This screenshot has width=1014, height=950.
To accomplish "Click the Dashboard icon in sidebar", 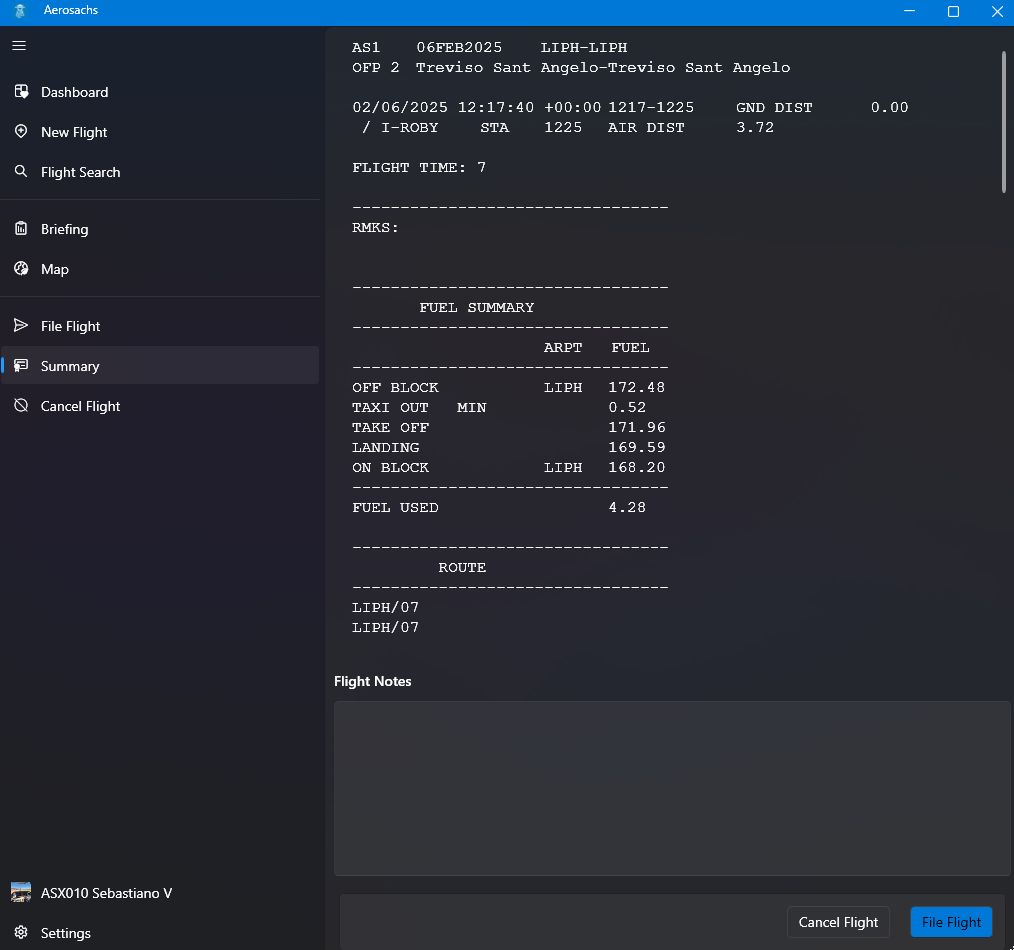I will 21,92.
